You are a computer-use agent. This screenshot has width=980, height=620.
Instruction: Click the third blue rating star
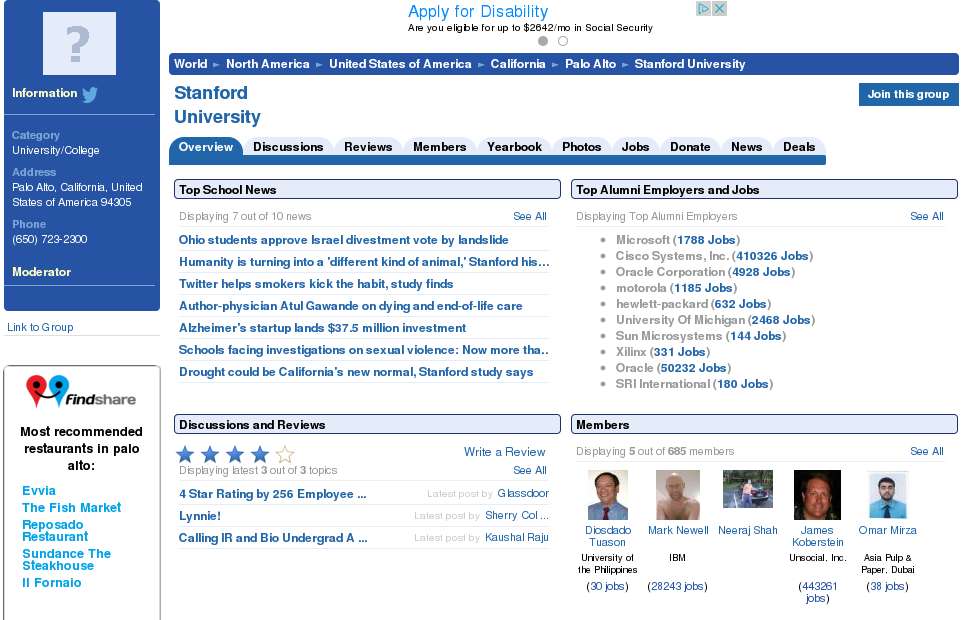pyautogui.click(x=235, y=454)
